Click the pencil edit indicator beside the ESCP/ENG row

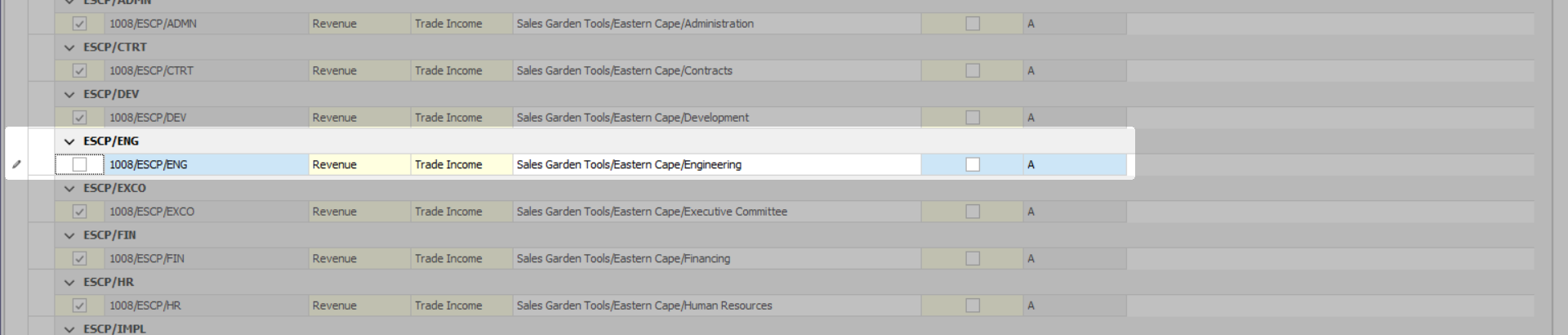(x=16, y=164)
